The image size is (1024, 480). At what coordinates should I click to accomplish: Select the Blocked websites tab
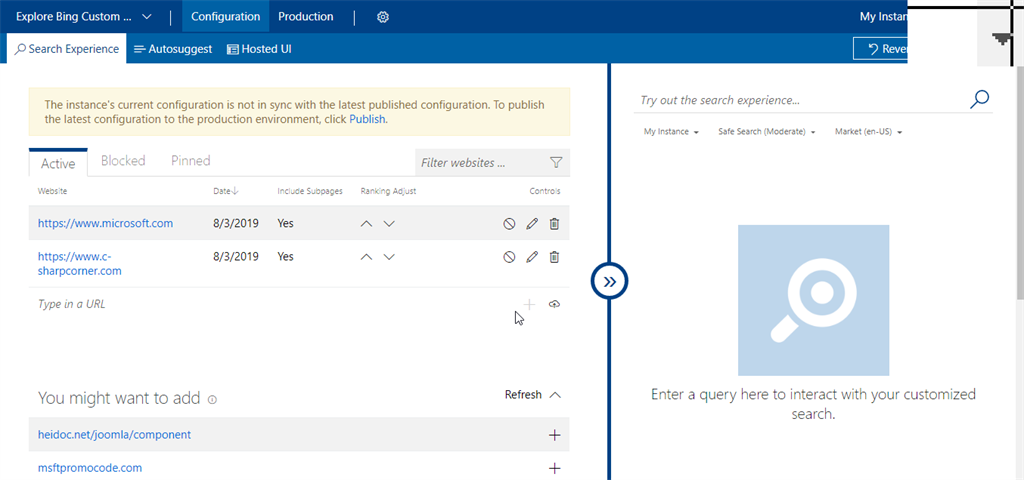123,161
